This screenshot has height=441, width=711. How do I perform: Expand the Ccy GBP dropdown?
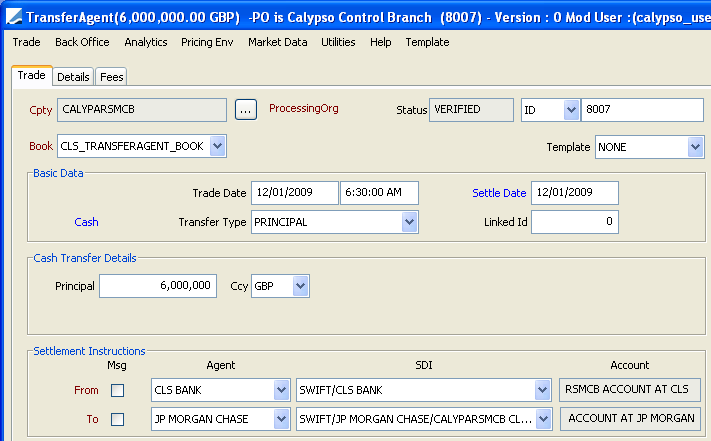pos(301,286)
